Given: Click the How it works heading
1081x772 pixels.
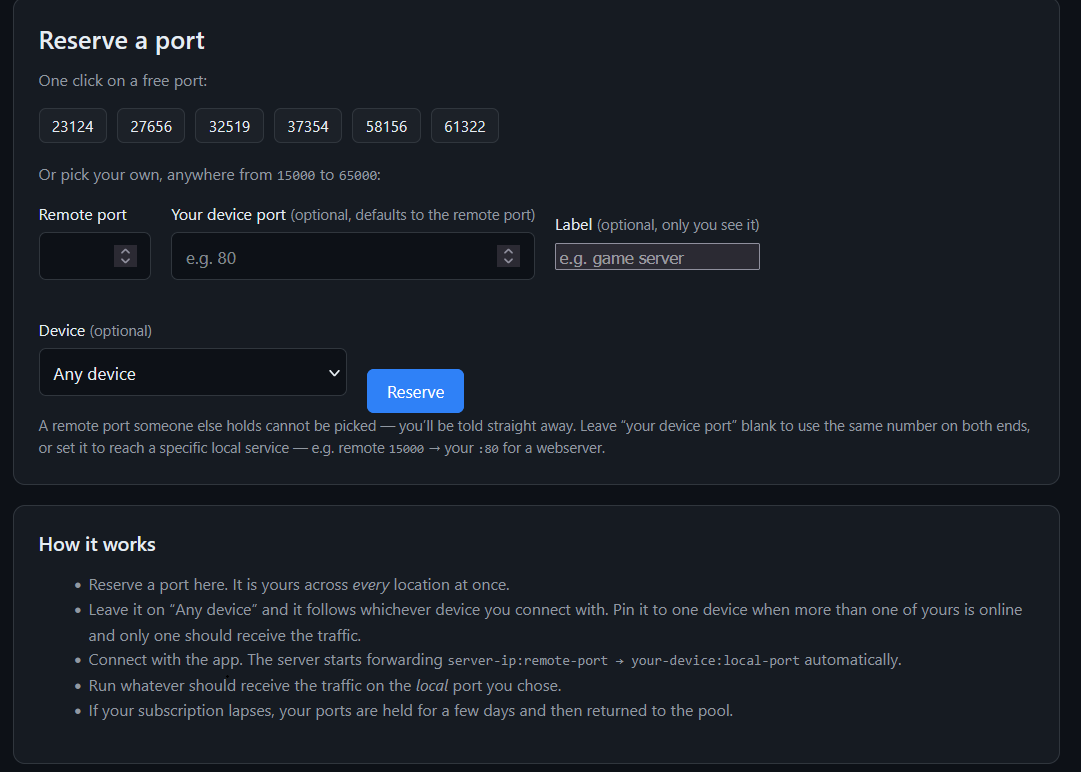Looking at the screenshot, I should point(97,545).
